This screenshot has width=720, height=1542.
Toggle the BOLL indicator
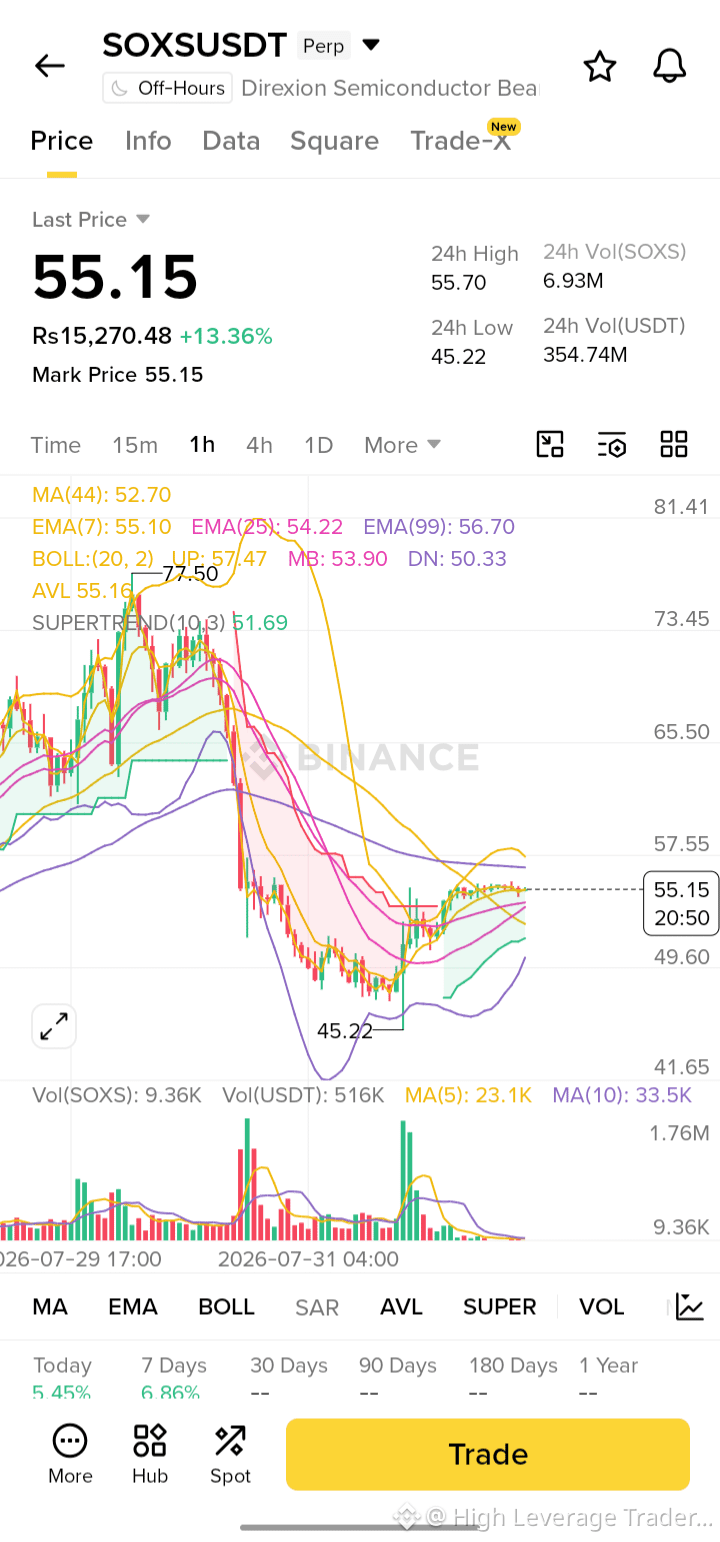[x=226, y=1307]
